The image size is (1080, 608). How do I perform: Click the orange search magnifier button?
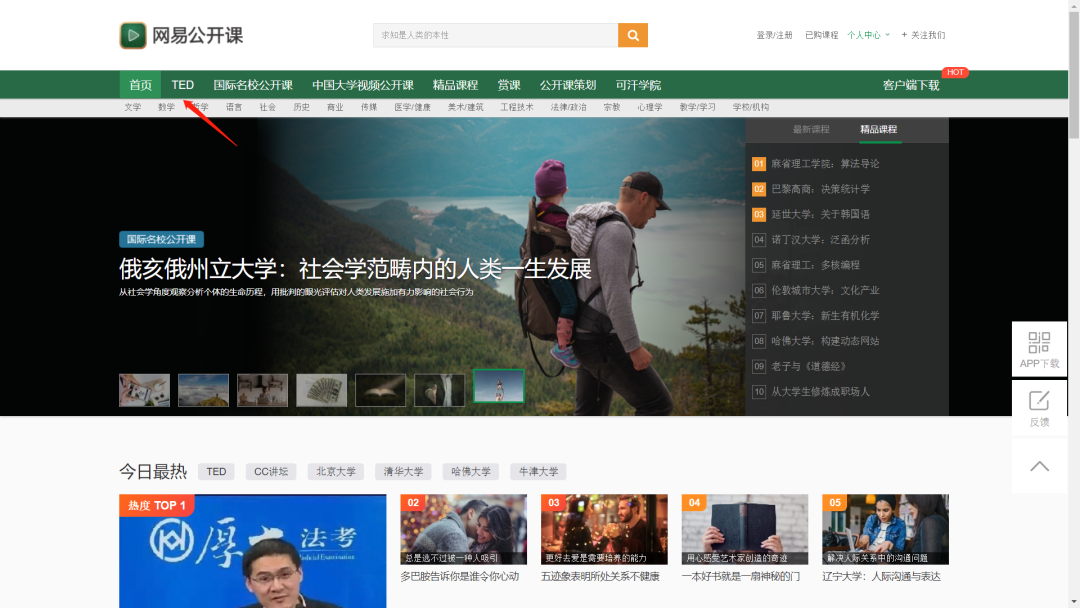coord(633,35)
